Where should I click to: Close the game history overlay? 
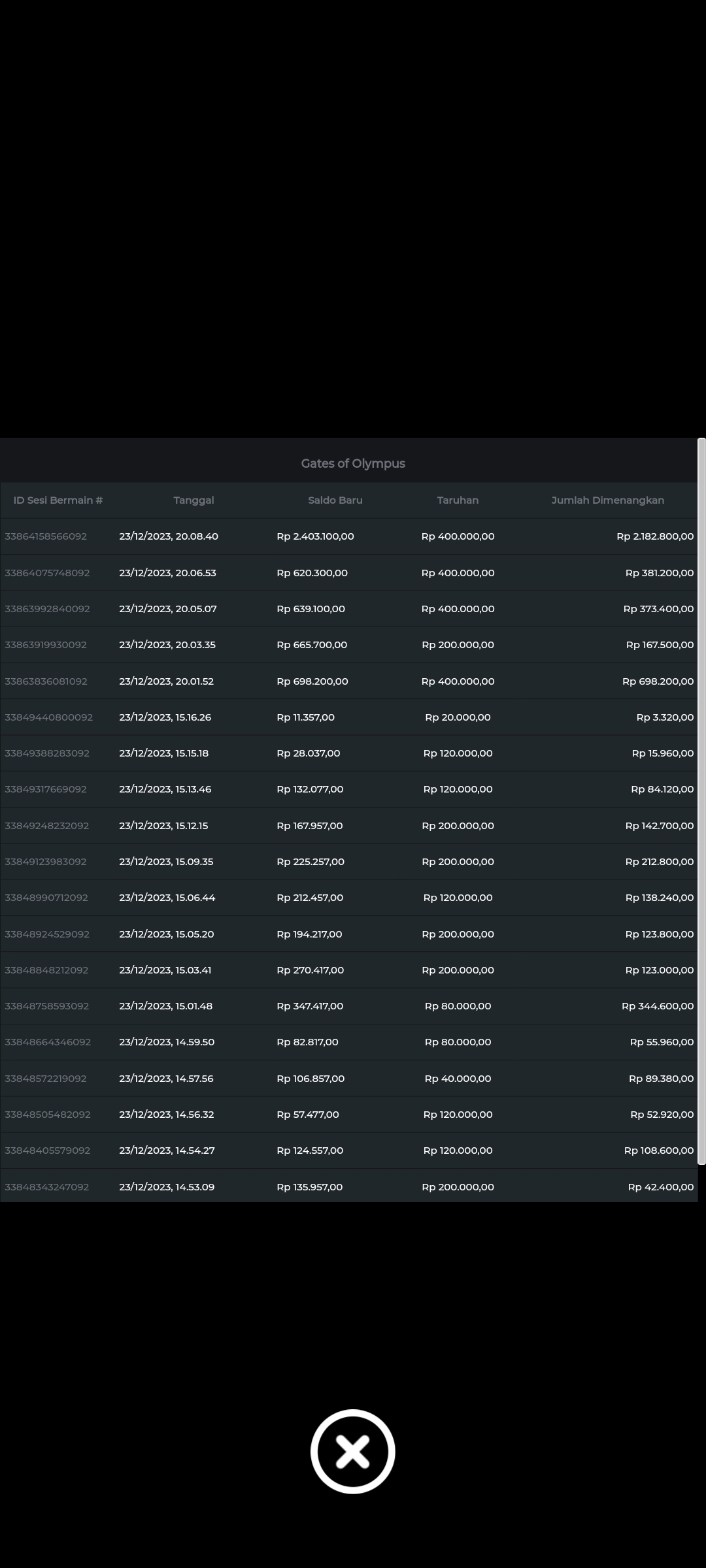tap(352, 1451)
